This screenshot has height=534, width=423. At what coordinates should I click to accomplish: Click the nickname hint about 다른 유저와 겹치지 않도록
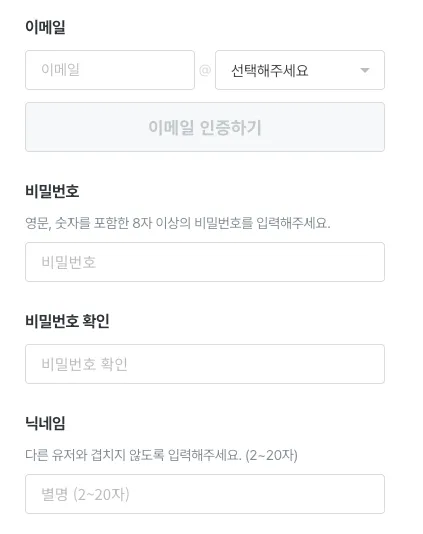pos(161,455)
